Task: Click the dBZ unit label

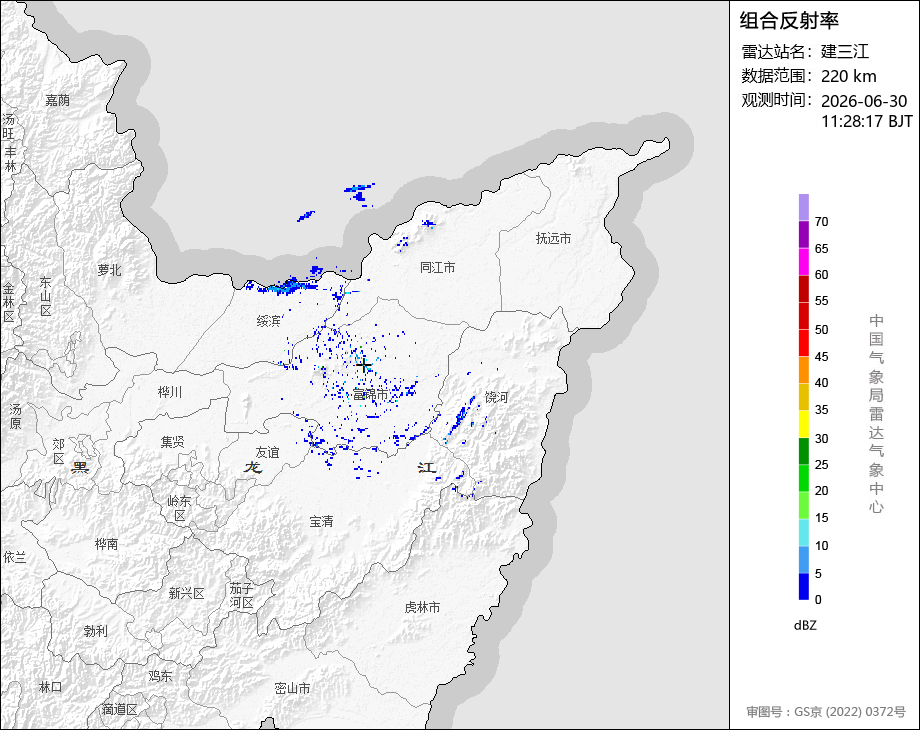Action: coord(805,625)
